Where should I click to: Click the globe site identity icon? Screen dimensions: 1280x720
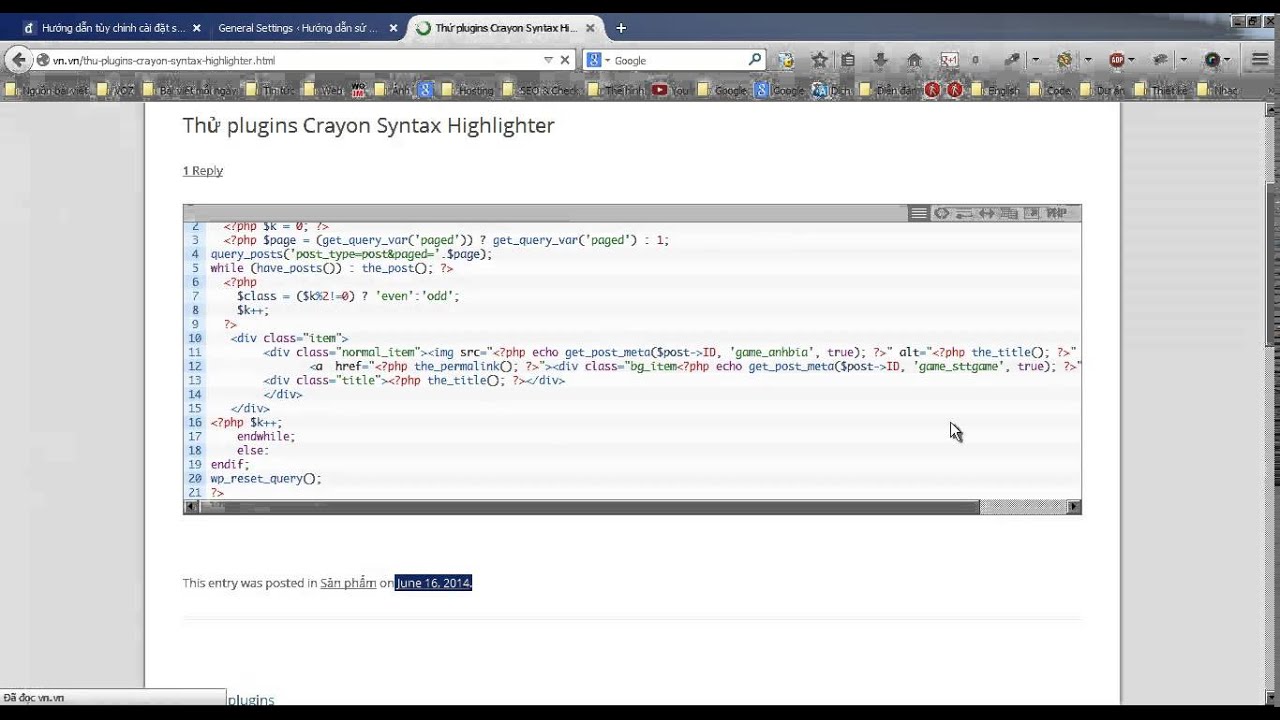pos(43,60)
